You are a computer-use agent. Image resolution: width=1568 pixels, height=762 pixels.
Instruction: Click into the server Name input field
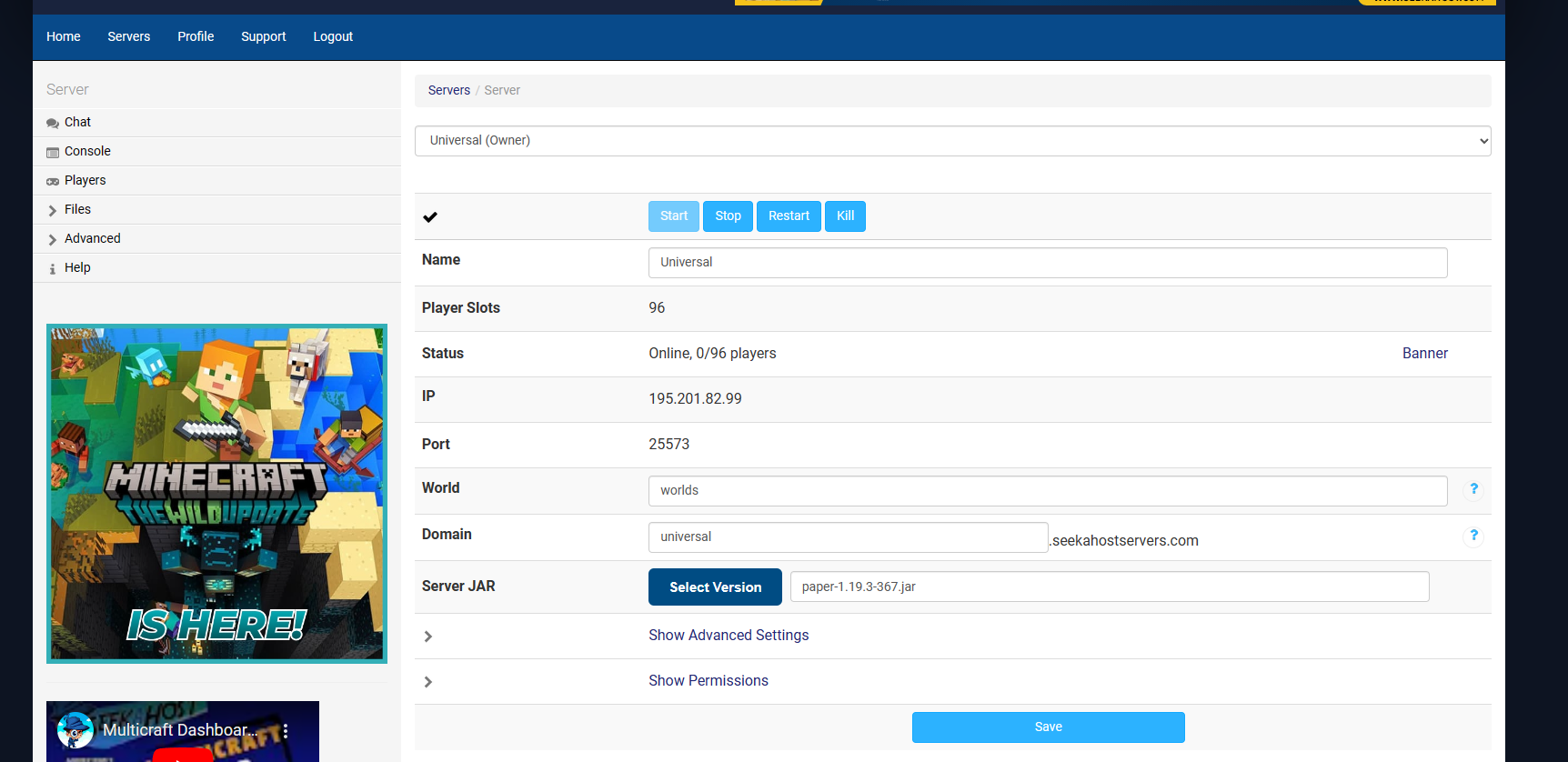pos(1047,263)
